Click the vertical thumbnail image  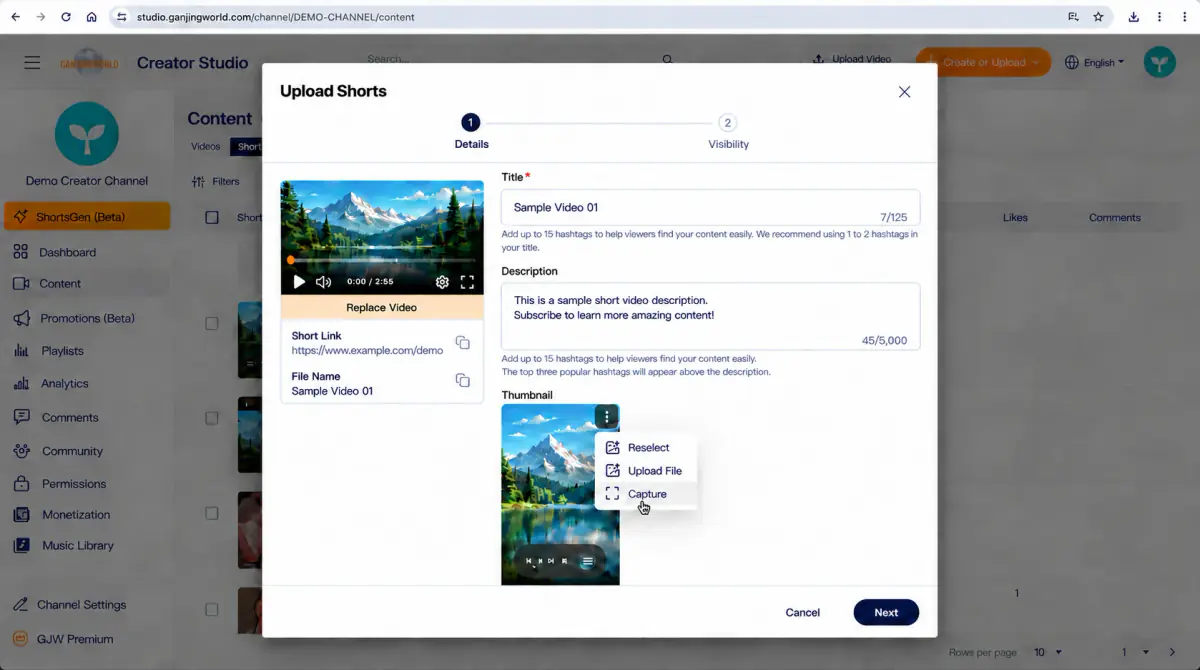pyautogui.click(x=560, y=494)
